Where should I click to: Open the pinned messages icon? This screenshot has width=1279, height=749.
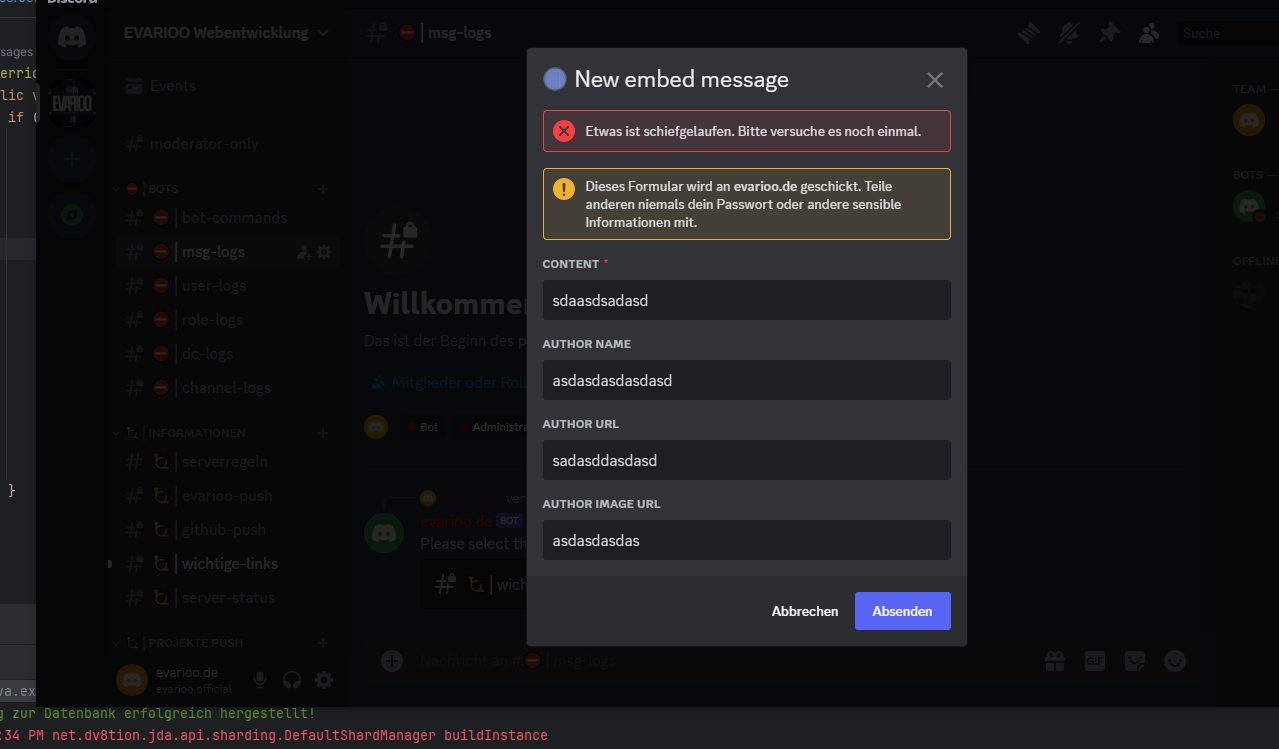tap(1109, 33)
